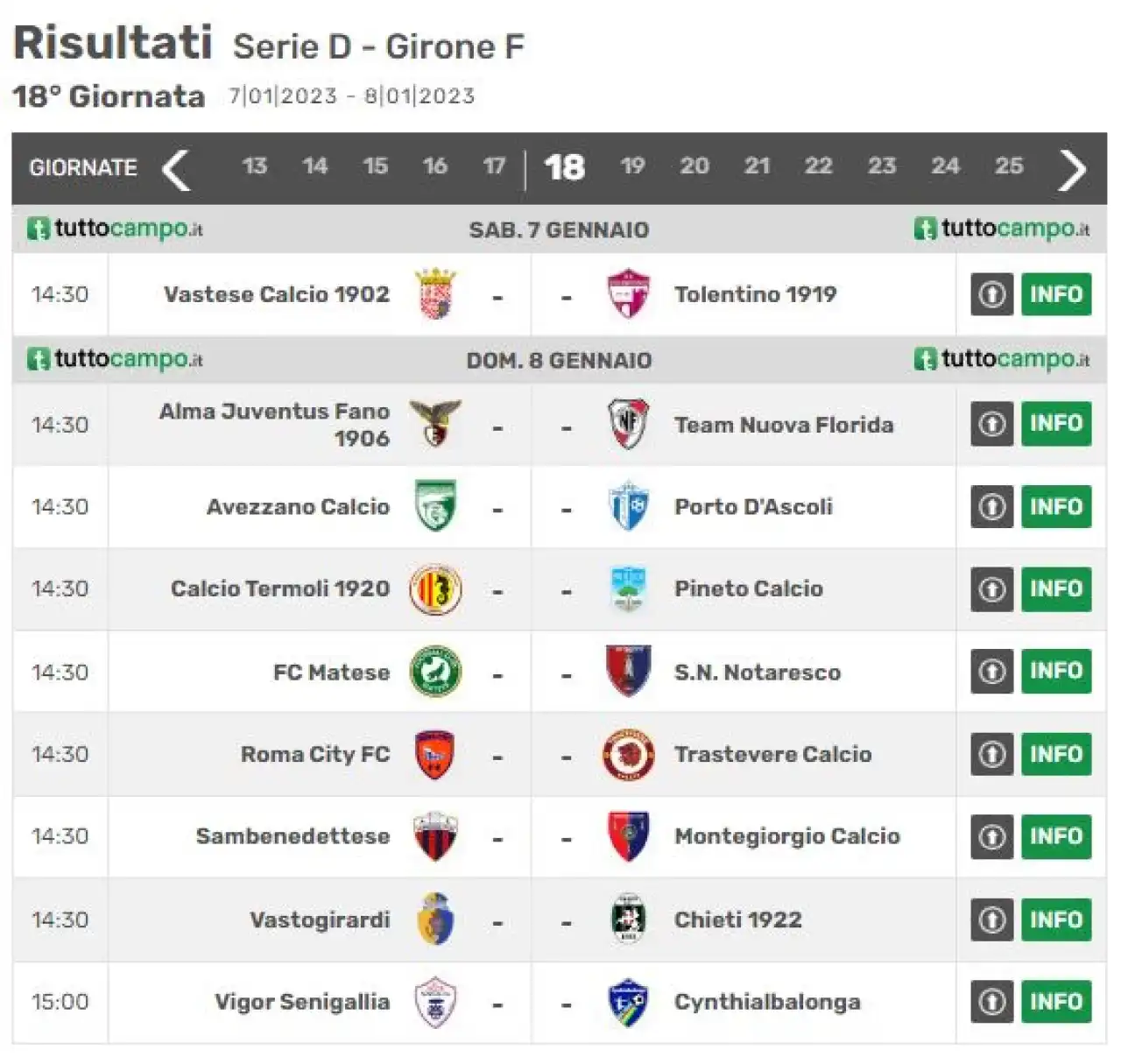Viewport: 1121px width, 1064px height.
Task: Show later matchdays with right chevron
Action: (1071, 169)
